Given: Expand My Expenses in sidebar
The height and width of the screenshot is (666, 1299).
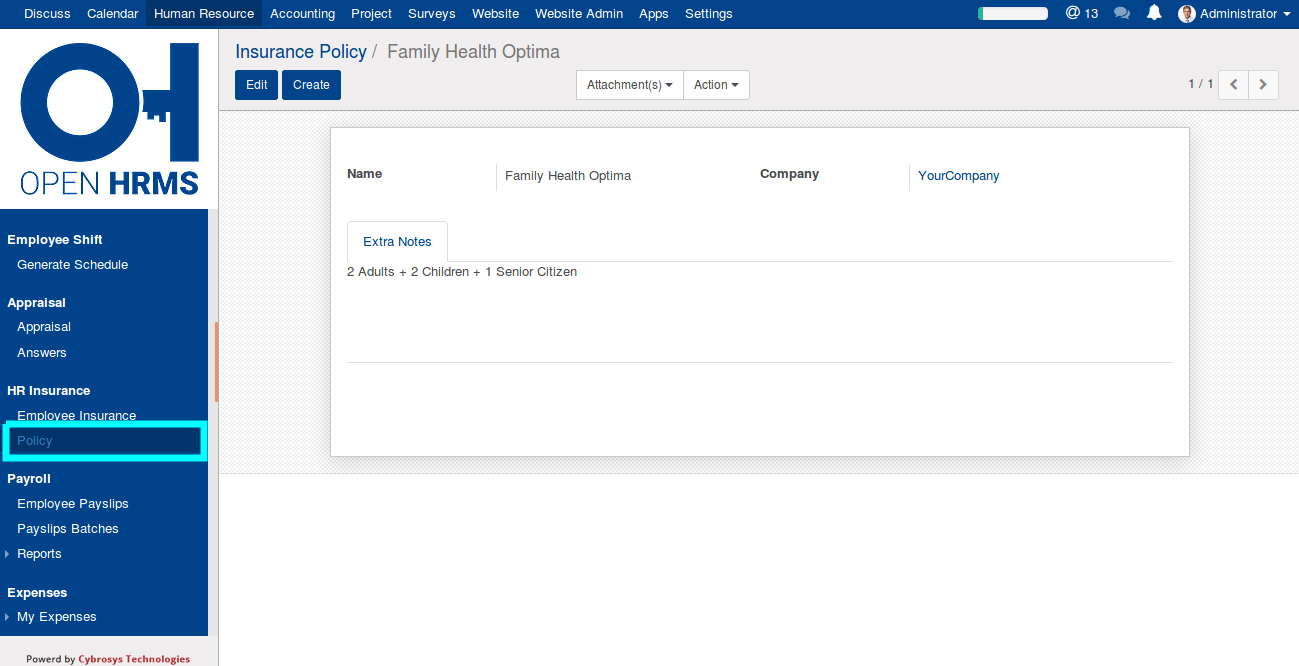Looking at the screenshot, I should point(56,617).
